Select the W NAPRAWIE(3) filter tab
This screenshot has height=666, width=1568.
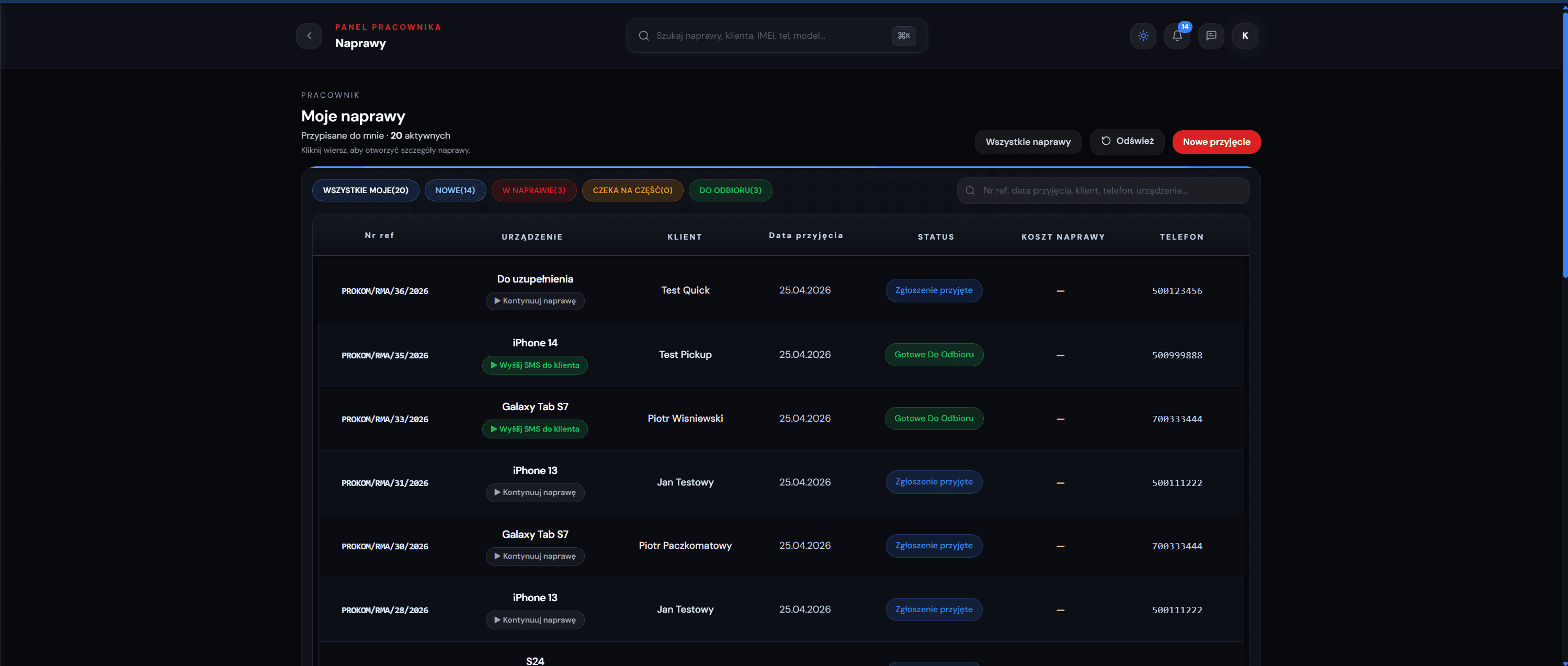click(x=534, y=190)
